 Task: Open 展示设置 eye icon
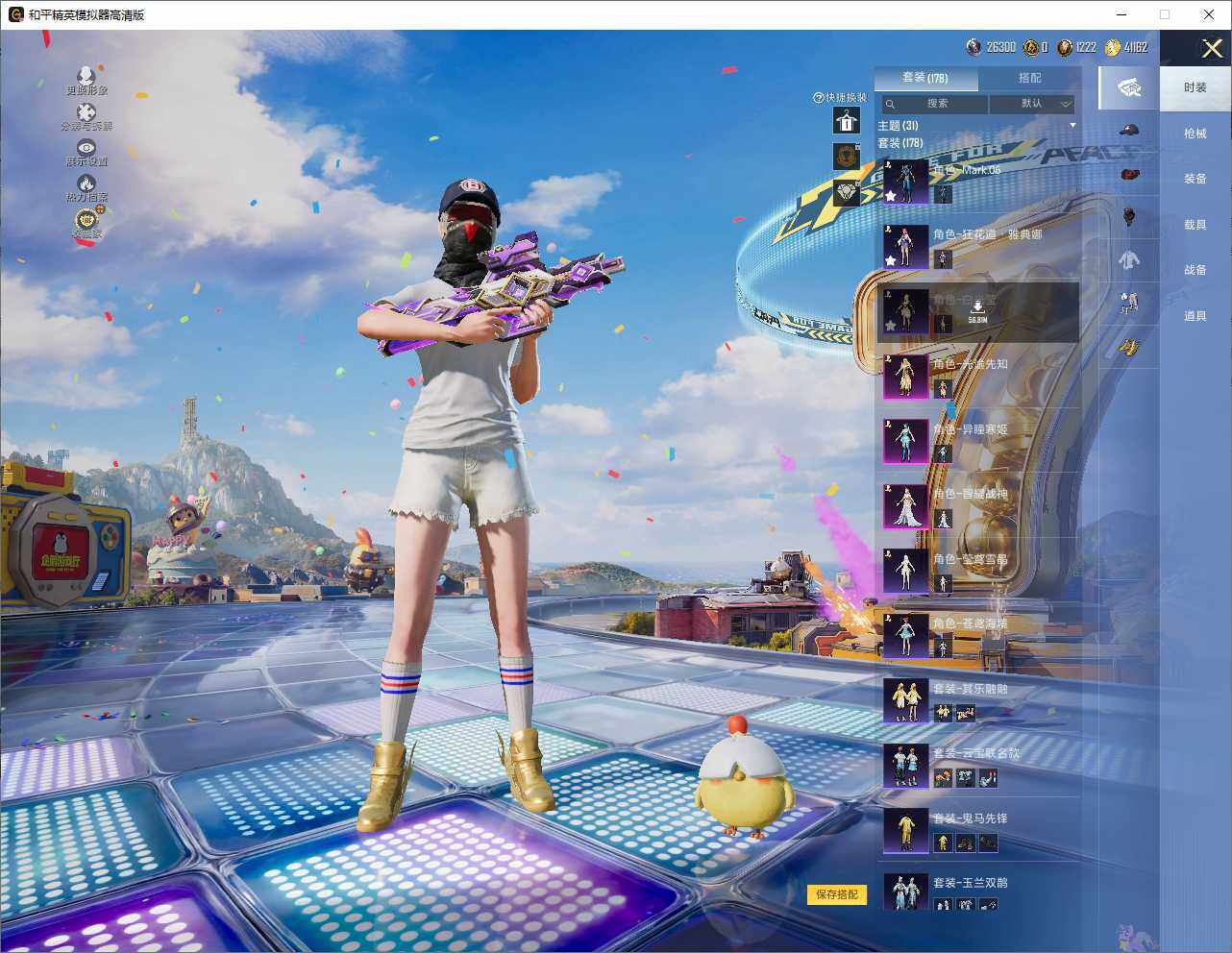click(x=86, y=148)
